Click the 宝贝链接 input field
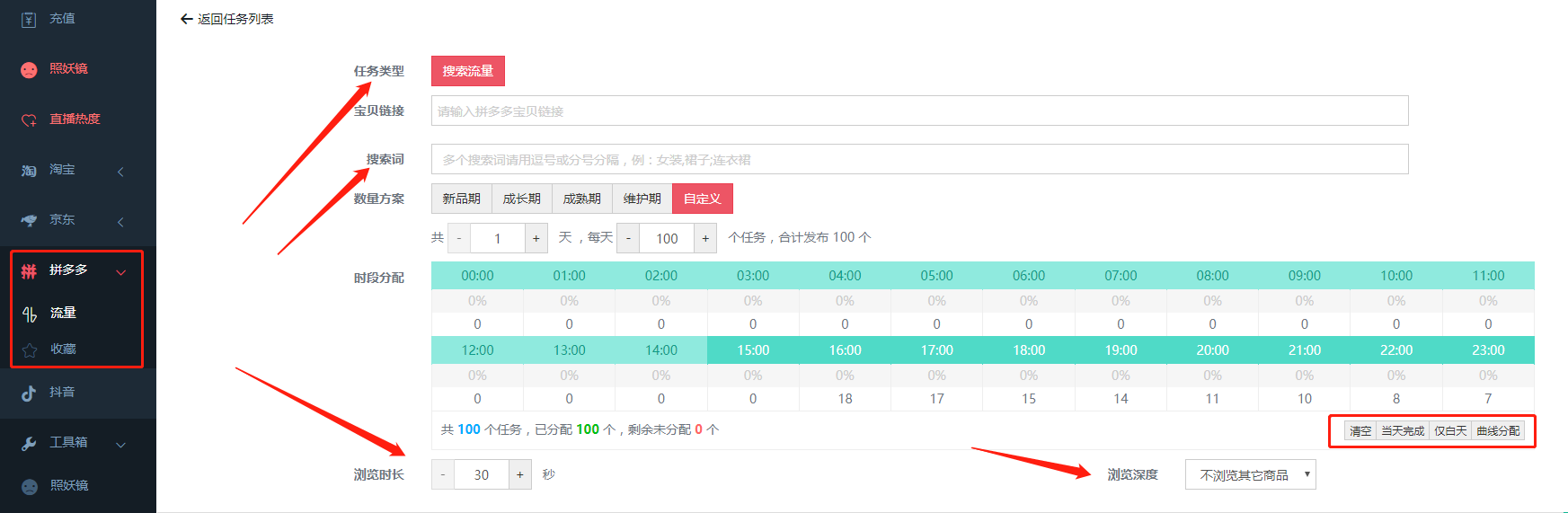The height and width of the screenshot is (513, 1568). pos(919,111)
